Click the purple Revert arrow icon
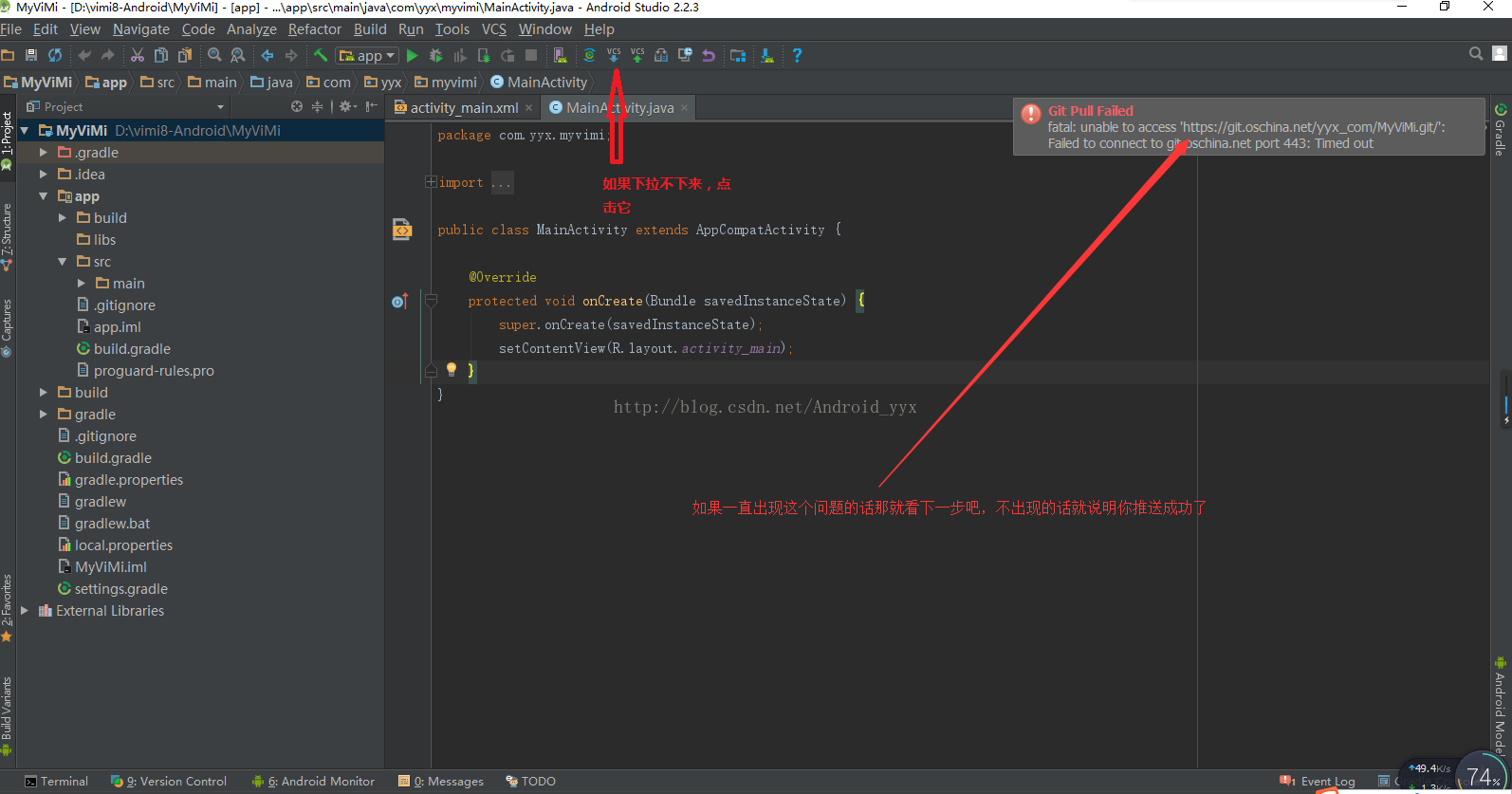The width and height of the screenshot is (1512, 794). coord(709,55)
